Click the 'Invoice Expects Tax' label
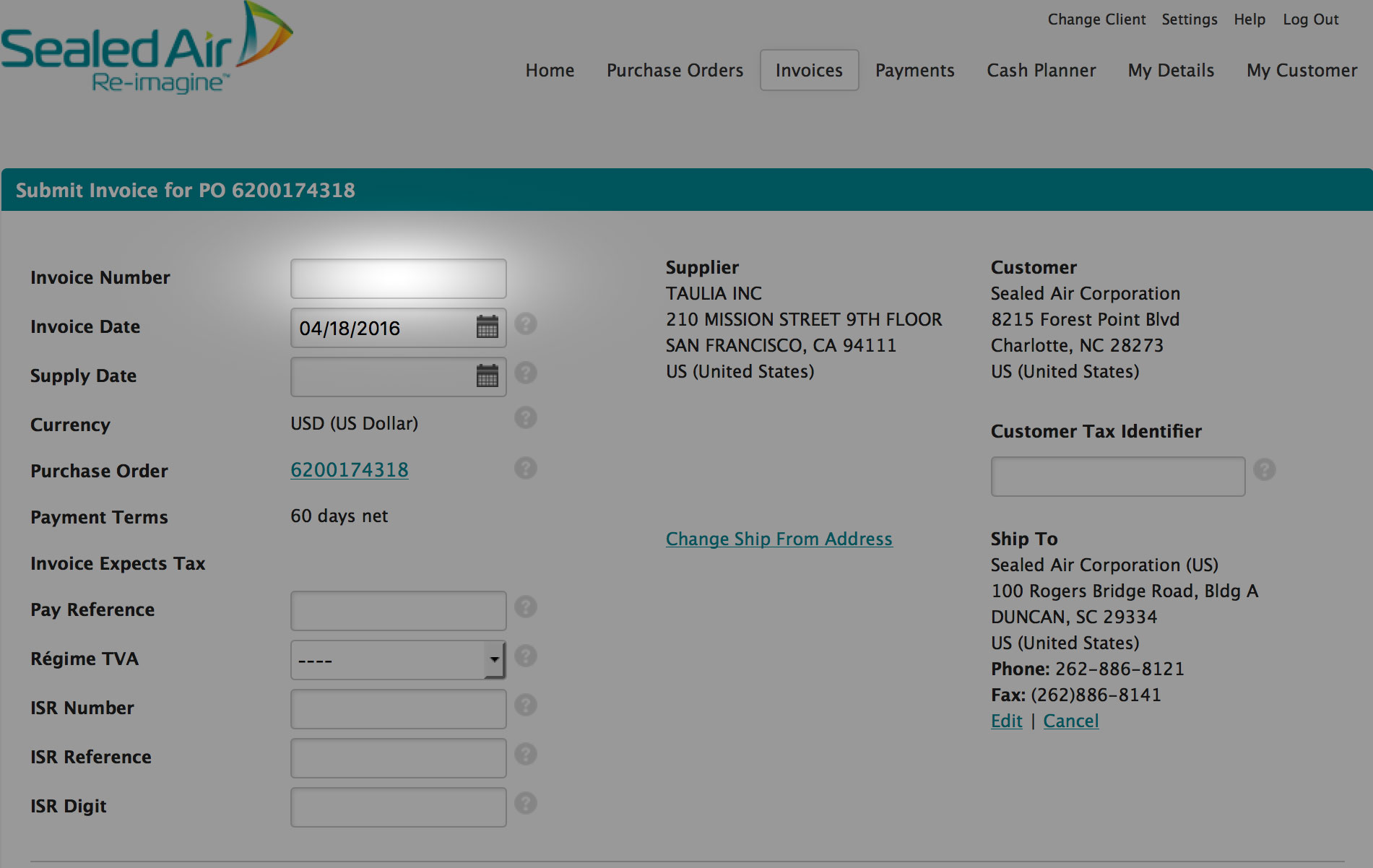1373x868 pixels. [118, 563]
